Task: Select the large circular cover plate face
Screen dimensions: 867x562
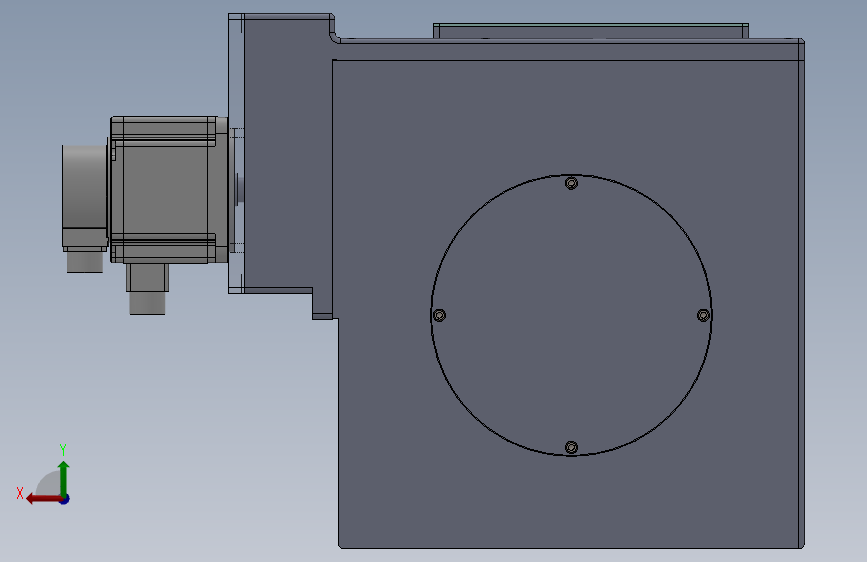Action: pos(571,315)
